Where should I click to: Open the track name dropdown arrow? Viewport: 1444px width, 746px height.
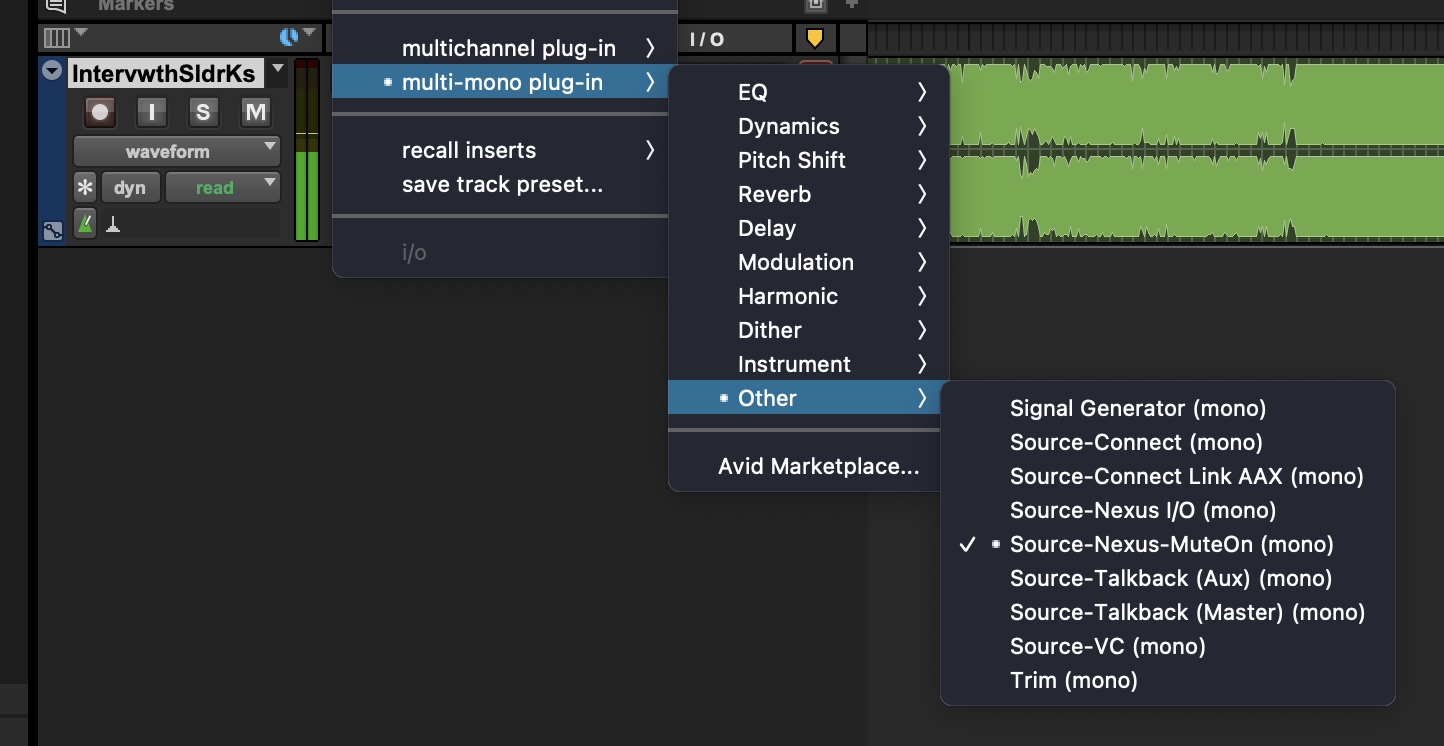click(278, 71)
